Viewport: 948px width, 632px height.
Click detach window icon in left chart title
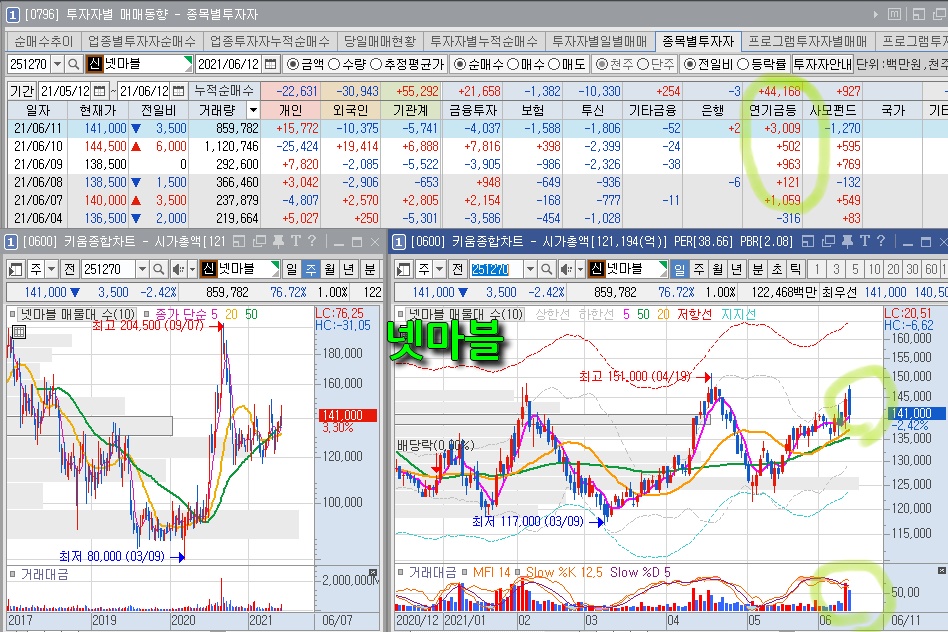238,241
